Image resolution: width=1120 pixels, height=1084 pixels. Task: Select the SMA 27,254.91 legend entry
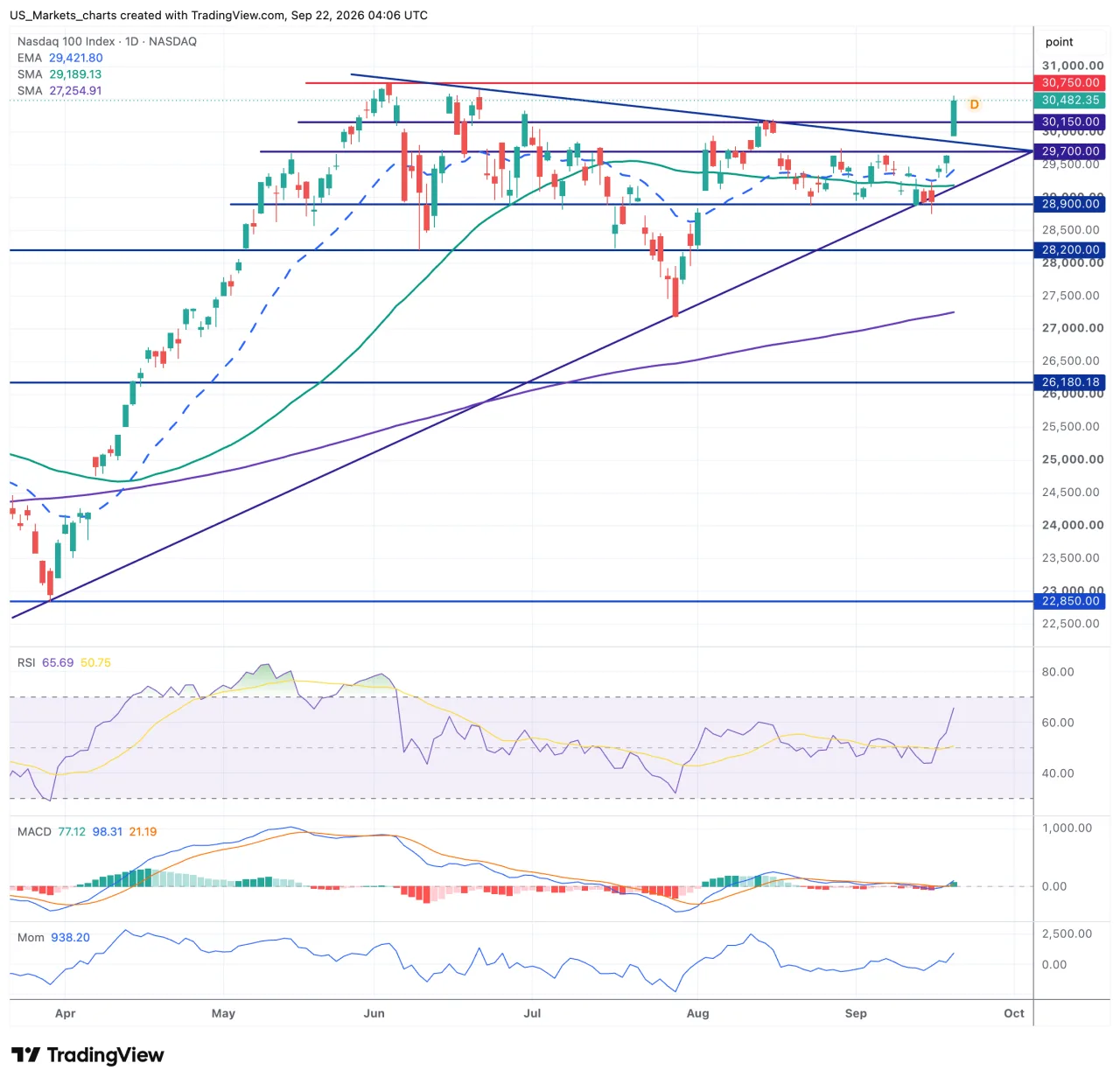pyautogui.click(x=59, y=91)
